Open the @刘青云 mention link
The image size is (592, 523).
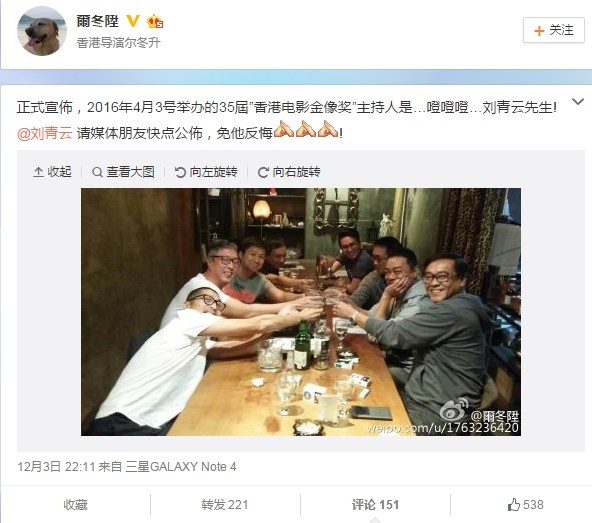45,133
